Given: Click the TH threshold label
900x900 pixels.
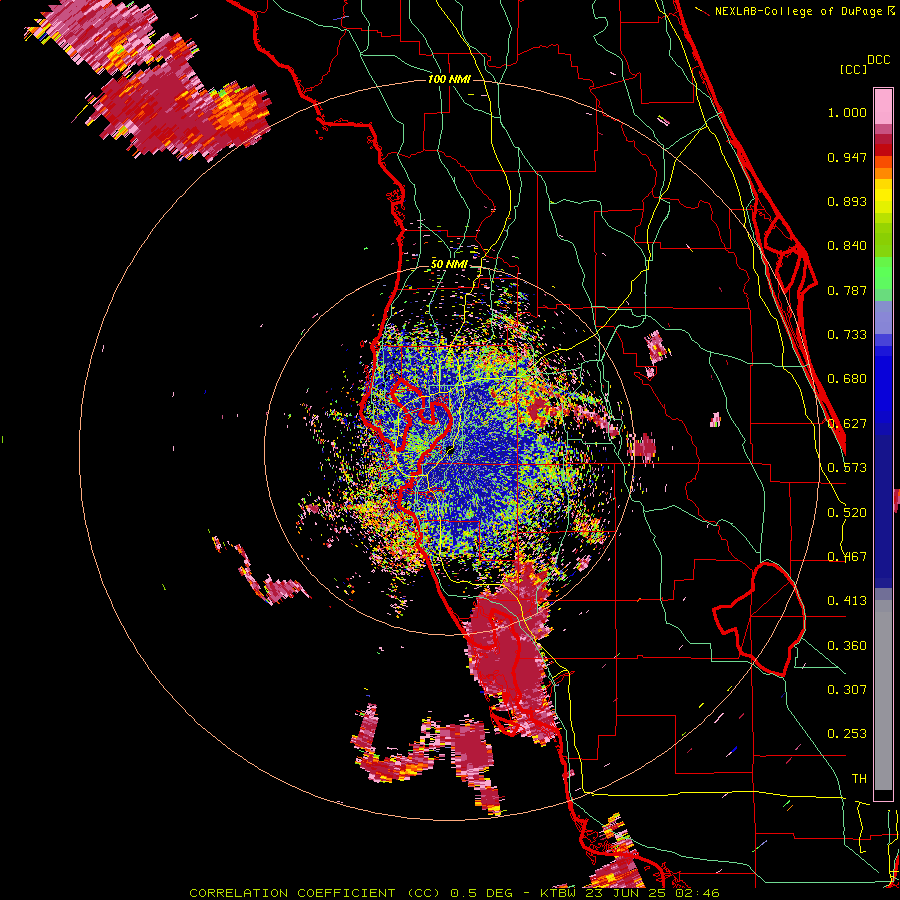Looking at the screenshot, I should tap(859, 779).
